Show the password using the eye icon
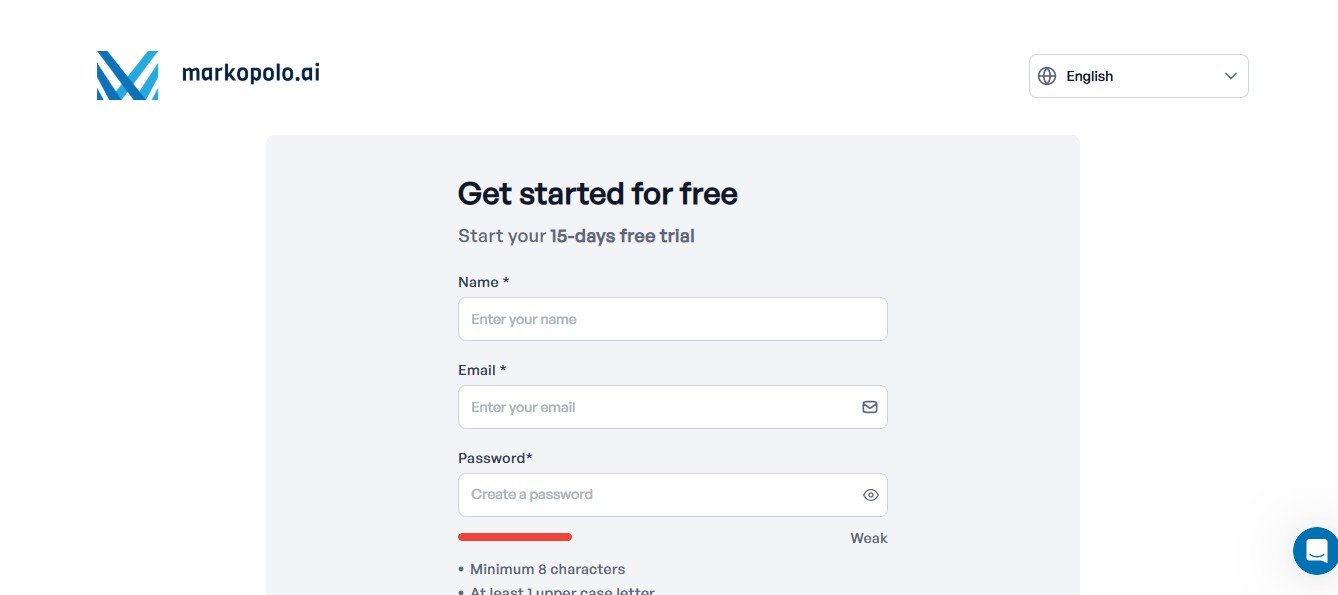Image resolution: width=1338 pixels, height=595 pixels. (x=870, y=495)
